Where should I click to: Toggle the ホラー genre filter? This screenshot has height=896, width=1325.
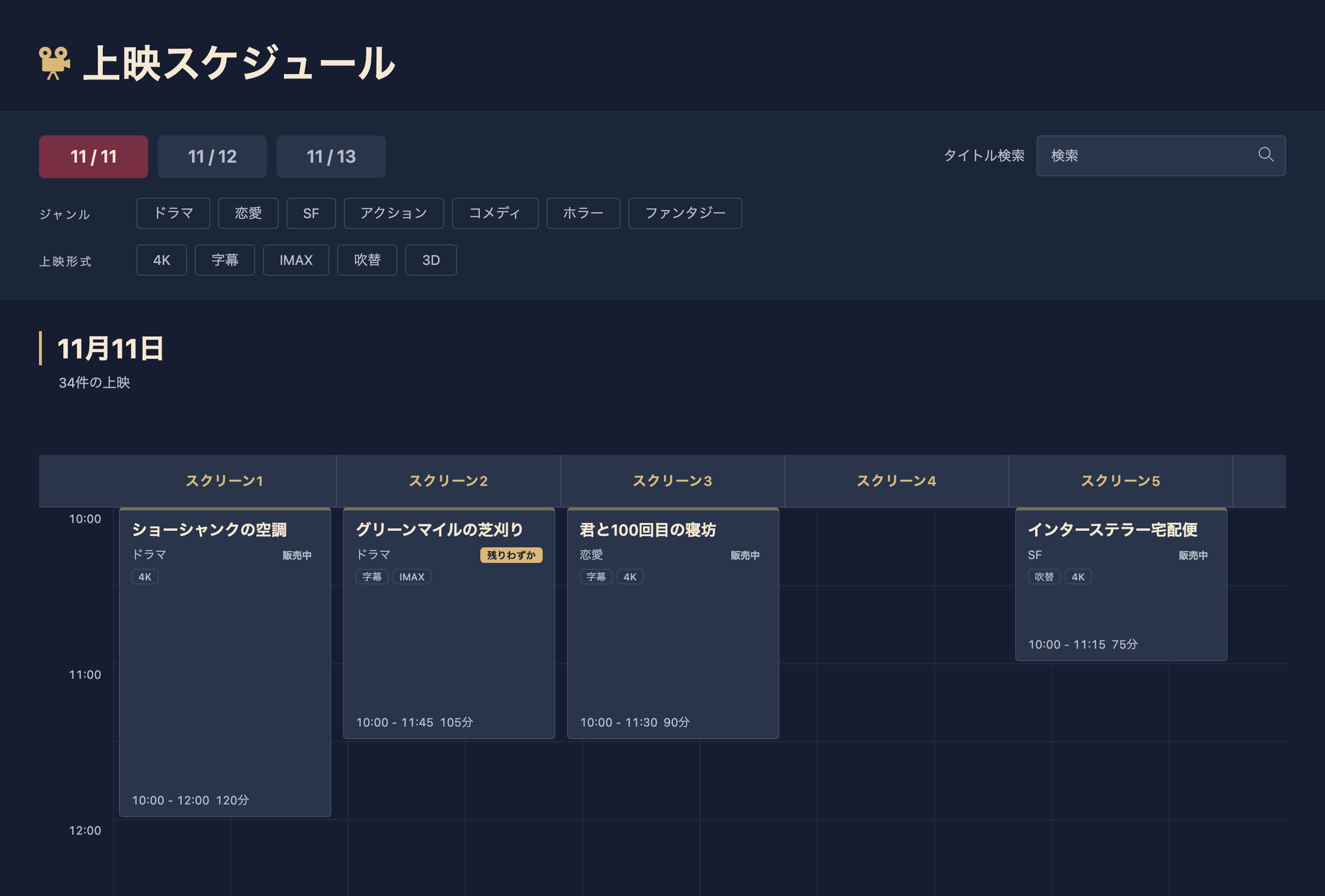point(583,213)
